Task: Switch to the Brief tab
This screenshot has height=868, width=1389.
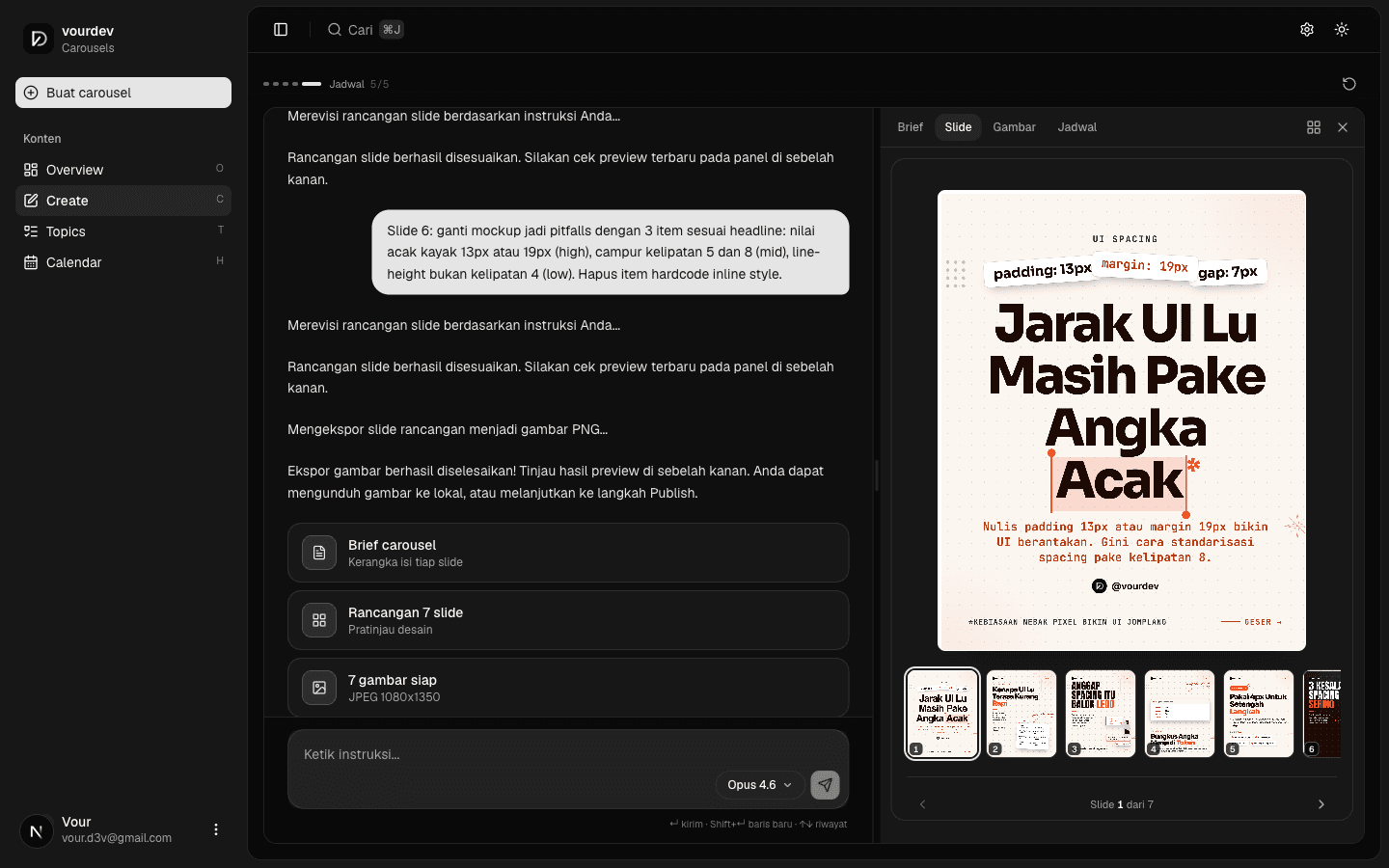Action: coord(910,127)
